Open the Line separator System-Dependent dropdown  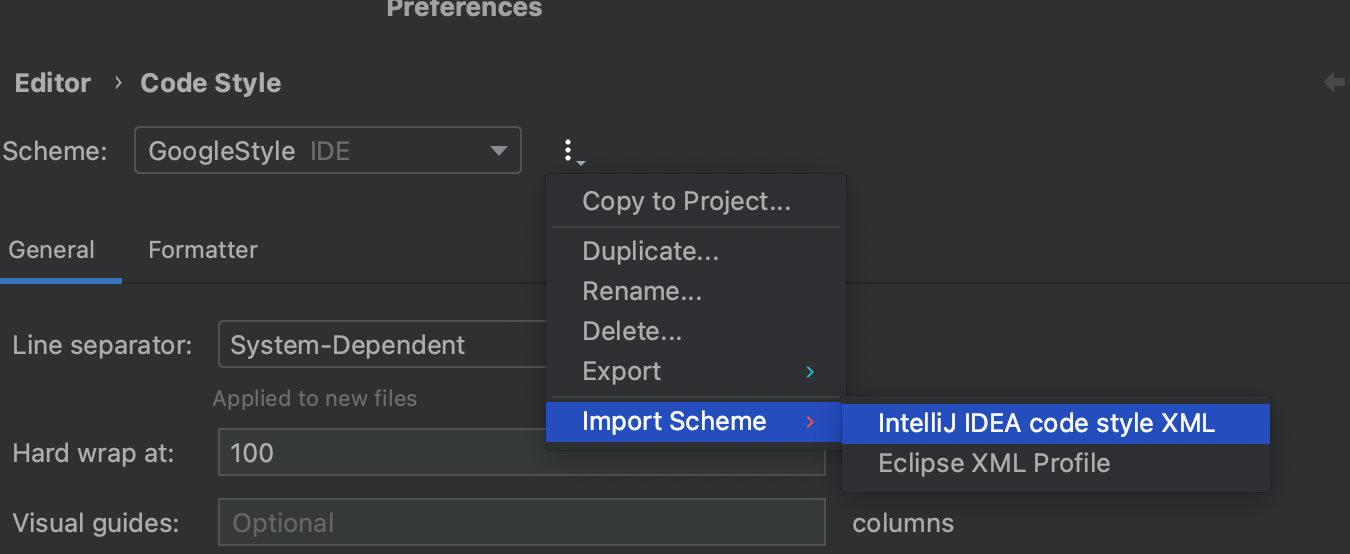coord(380,345)
